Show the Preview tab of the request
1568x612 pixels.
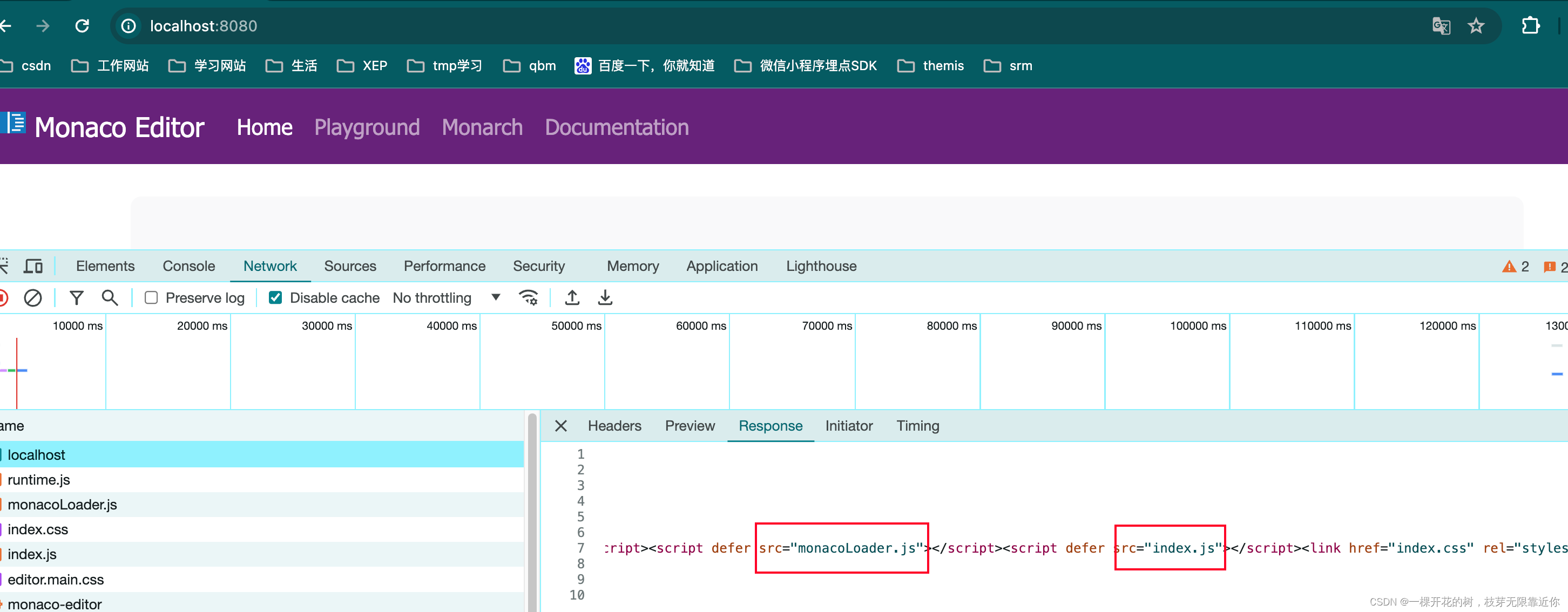click(x=690, y=426)
